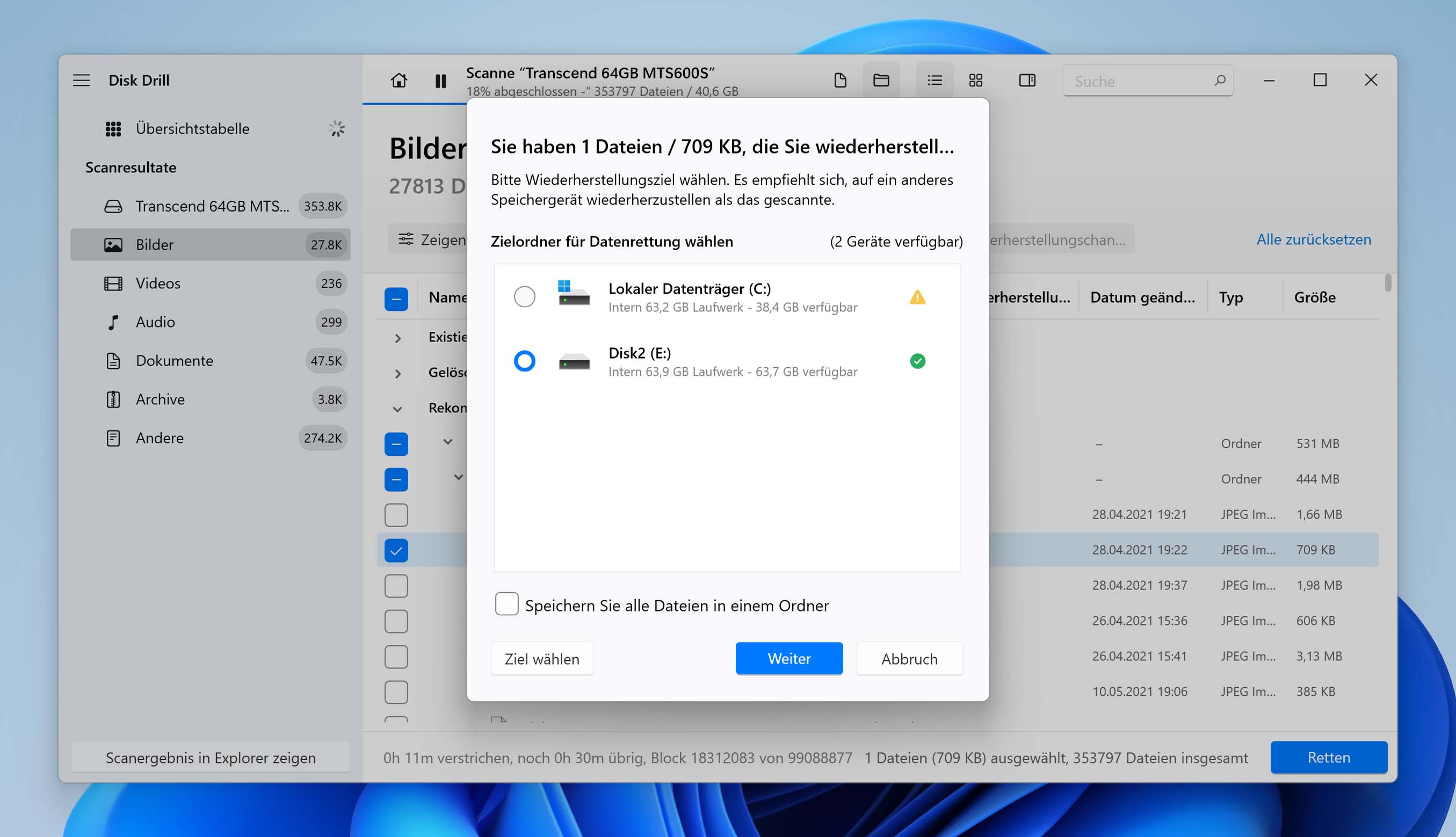Viewport: 1456px width, 837px height.
Task: Open the Zeigen filter dropdown
Action: point(426,239)
